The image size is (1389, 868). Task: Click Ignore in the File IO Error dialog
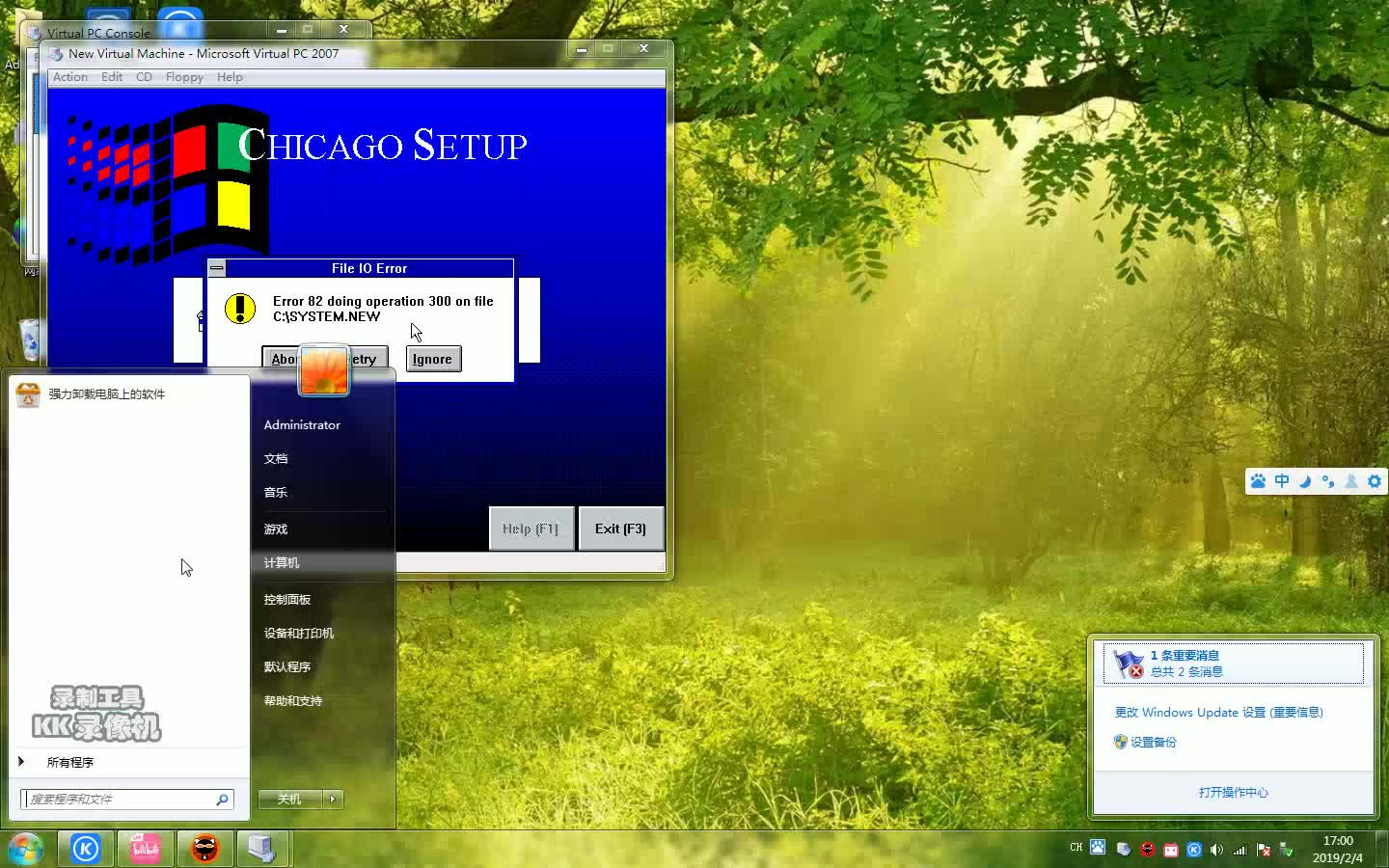click(432, 359)
